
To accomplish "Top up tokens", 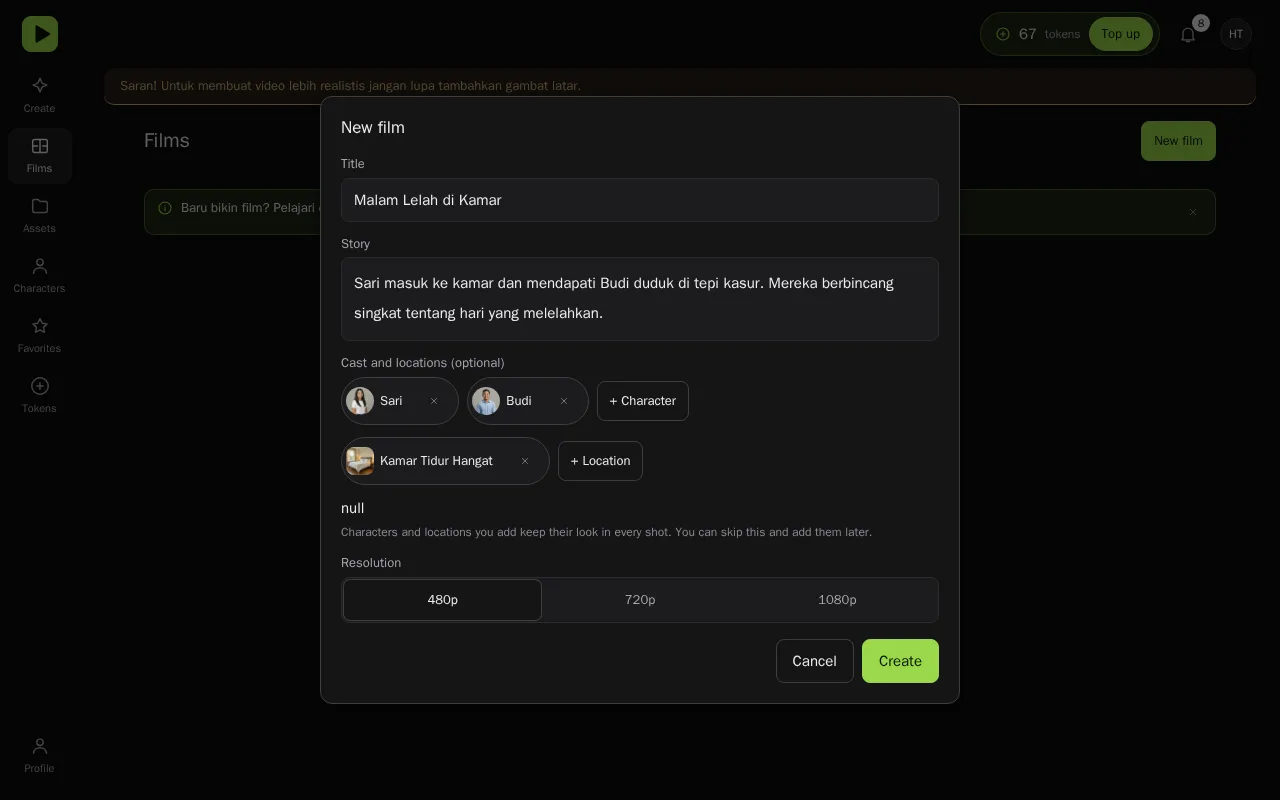I will [1120, 34].
